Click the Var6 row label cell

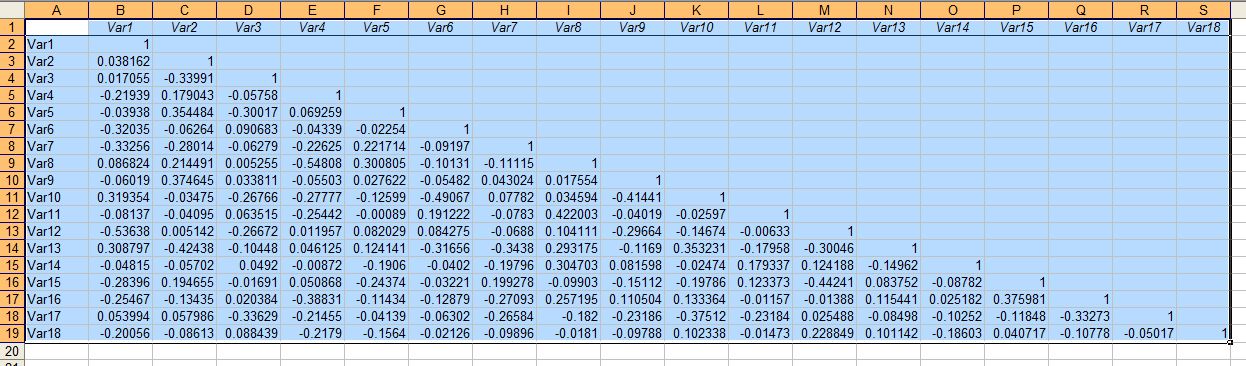point(57,129)
